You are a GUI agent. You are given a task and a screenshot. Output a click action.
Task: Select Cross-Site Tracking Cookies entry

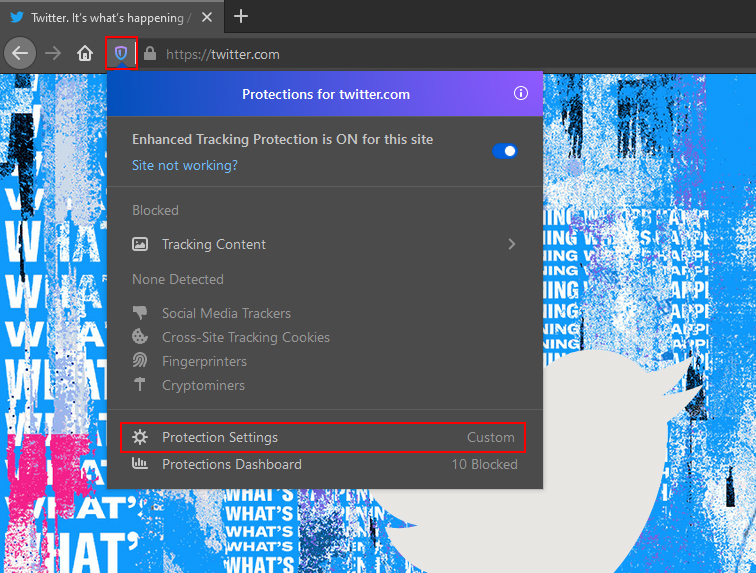point(246,337)
